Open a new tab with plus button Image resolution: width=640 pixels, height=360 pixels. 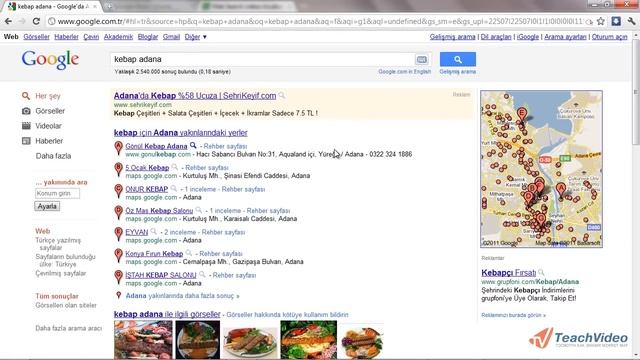tap(109, 7)
